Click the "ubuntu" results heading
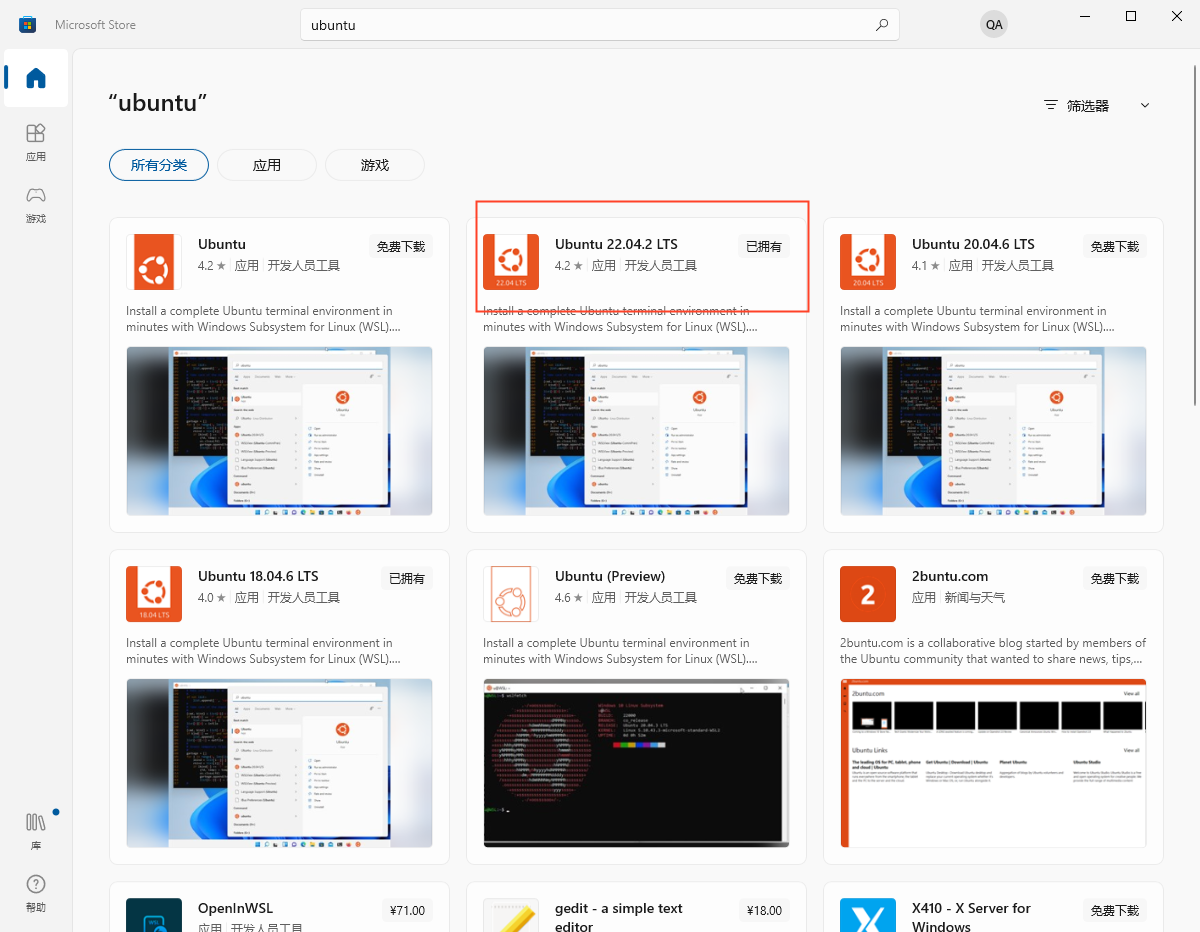 [x=158, y=103]
